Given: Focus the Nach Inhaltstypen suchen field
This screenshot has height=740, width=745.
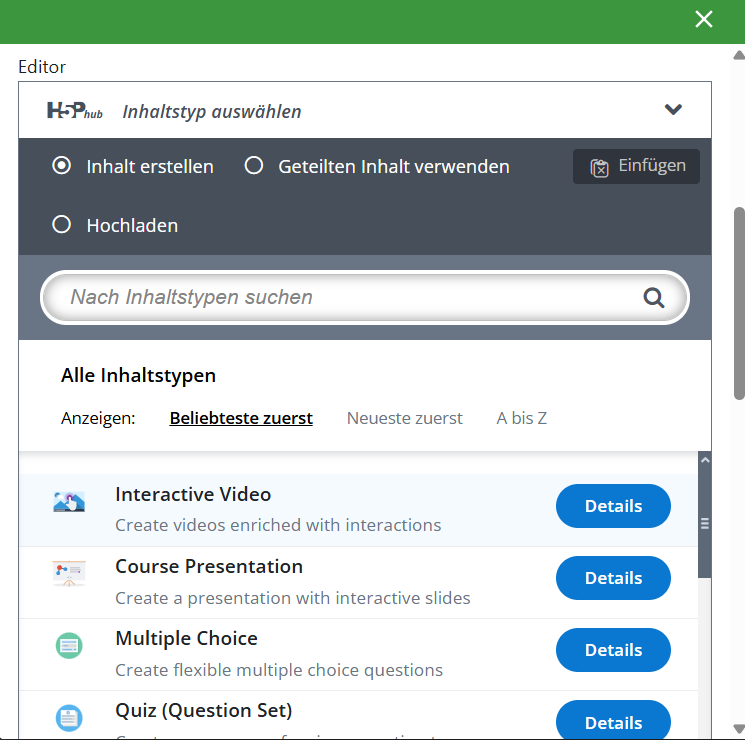Looking at the screenshot, I should (x=350, y=297).
